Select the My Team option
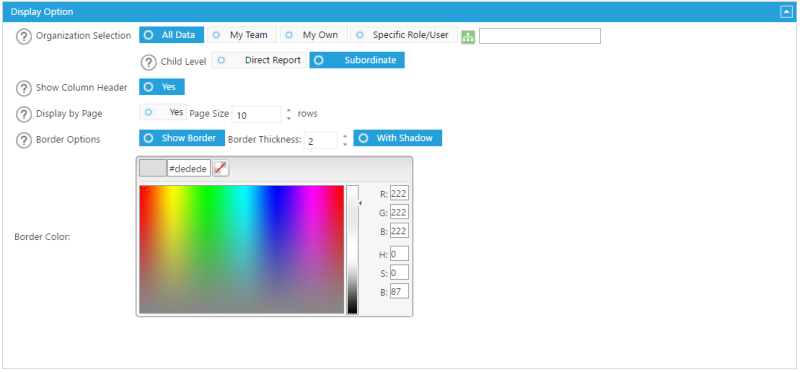 (x=241, y=35)
